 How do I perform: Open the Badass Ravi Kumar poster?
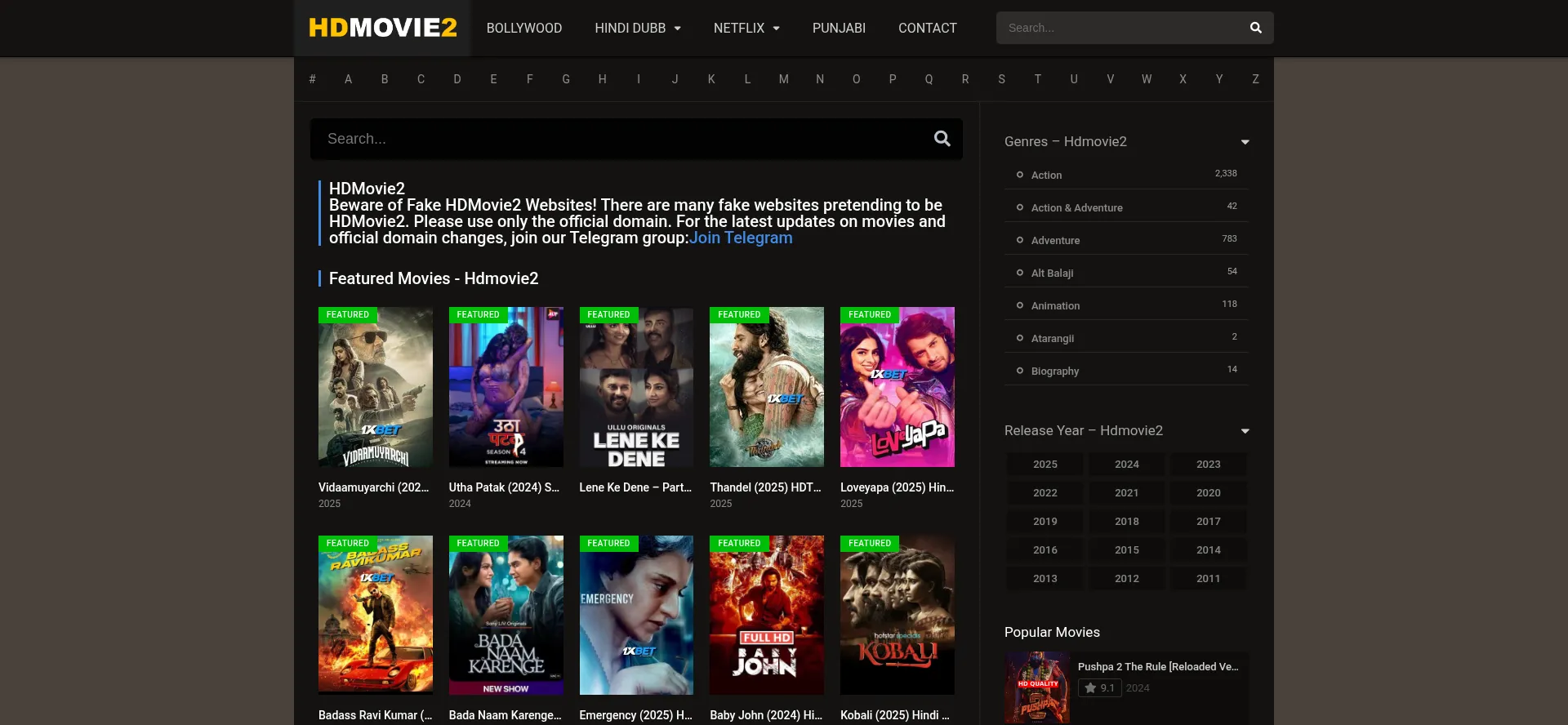click(x=376, y=615)
